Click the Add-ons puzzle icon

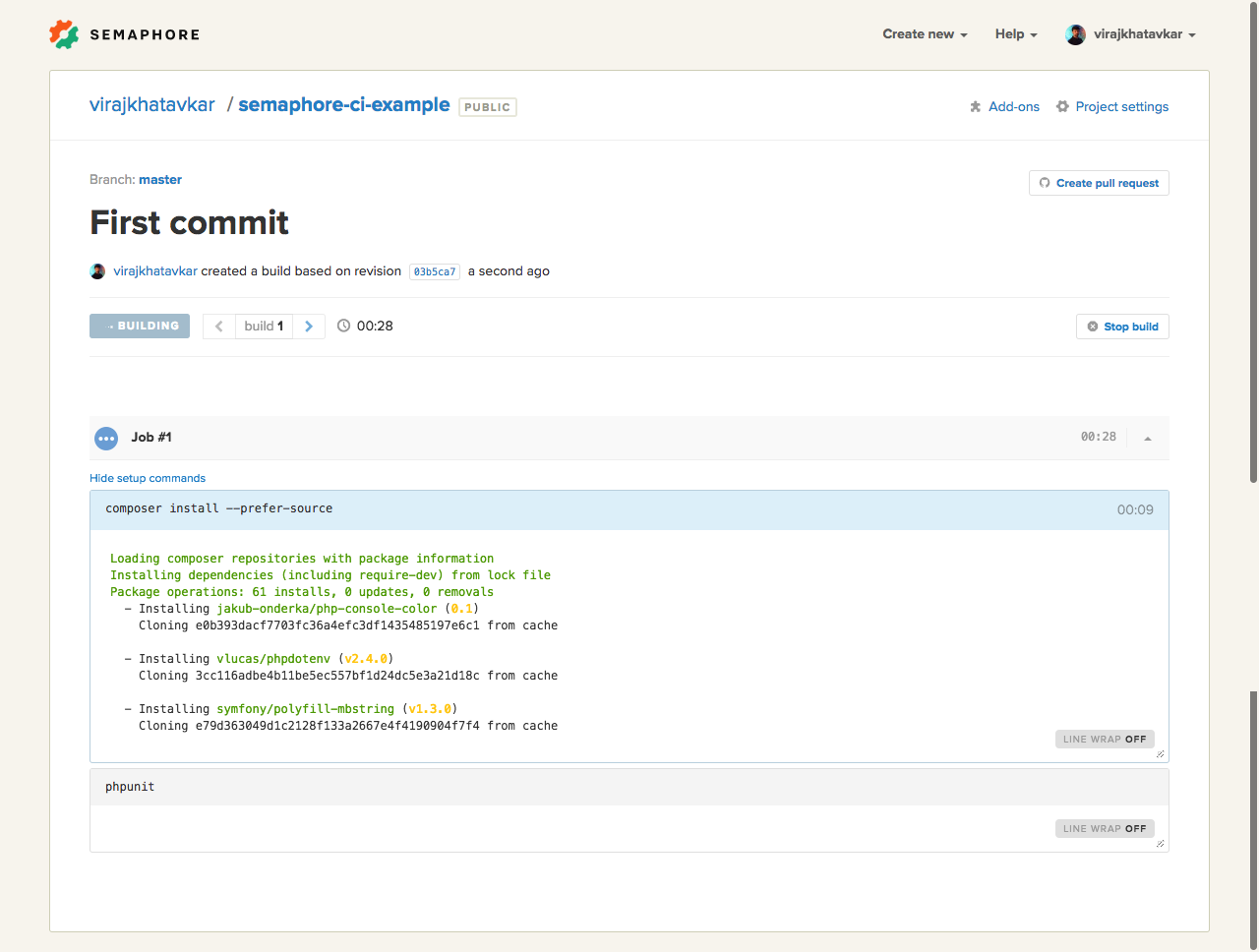(x=976, y=107)
